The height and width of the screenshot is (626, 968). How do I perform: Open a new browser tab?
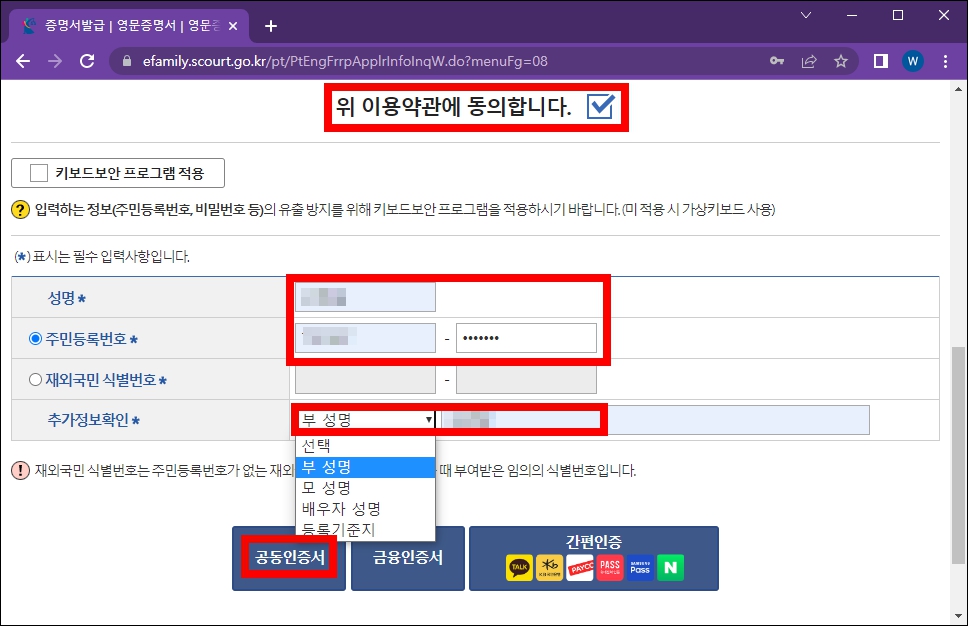pos(270,26)
